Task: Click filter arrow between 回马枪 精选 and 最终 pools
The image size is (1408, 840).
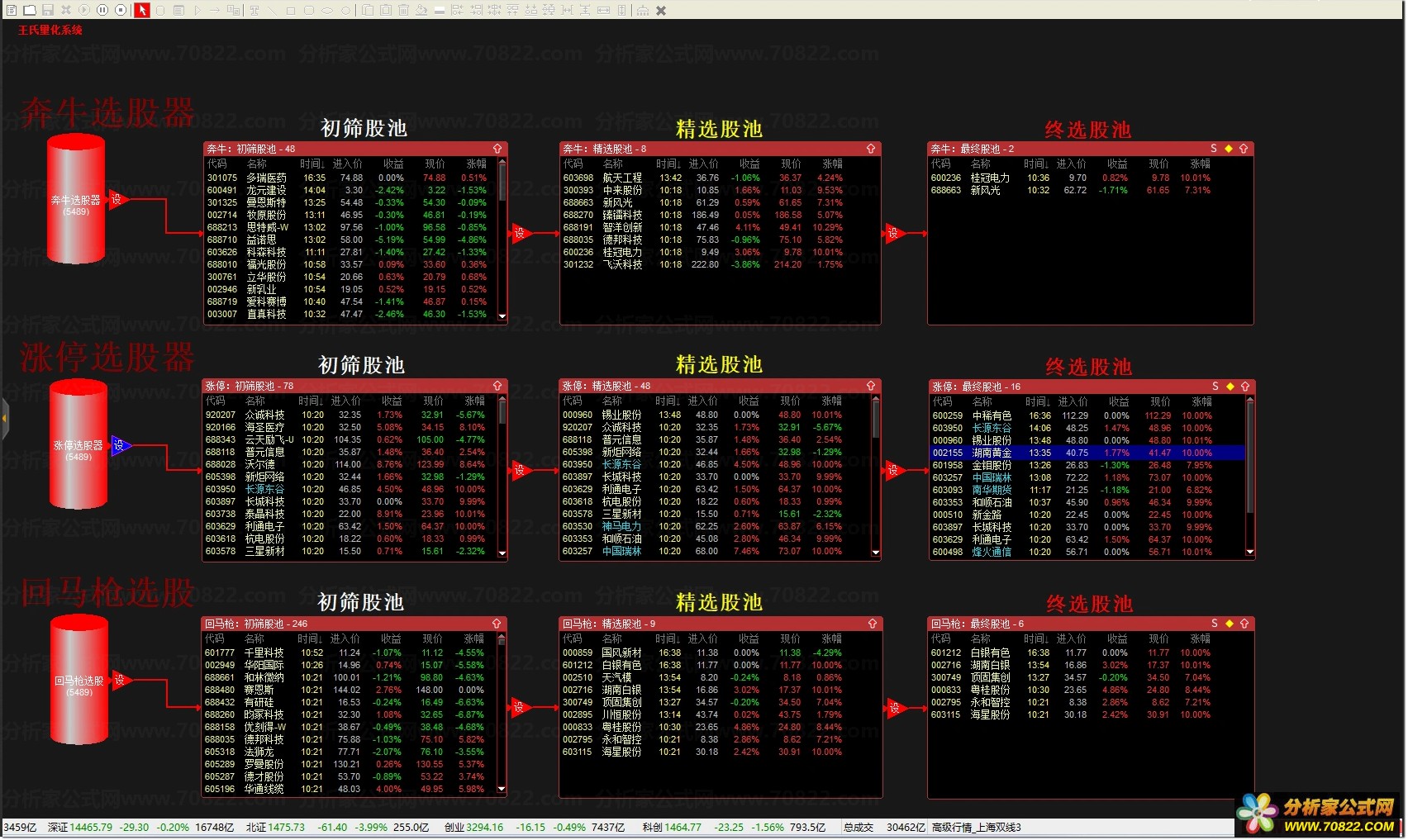Action: click(x=897, y=708)
